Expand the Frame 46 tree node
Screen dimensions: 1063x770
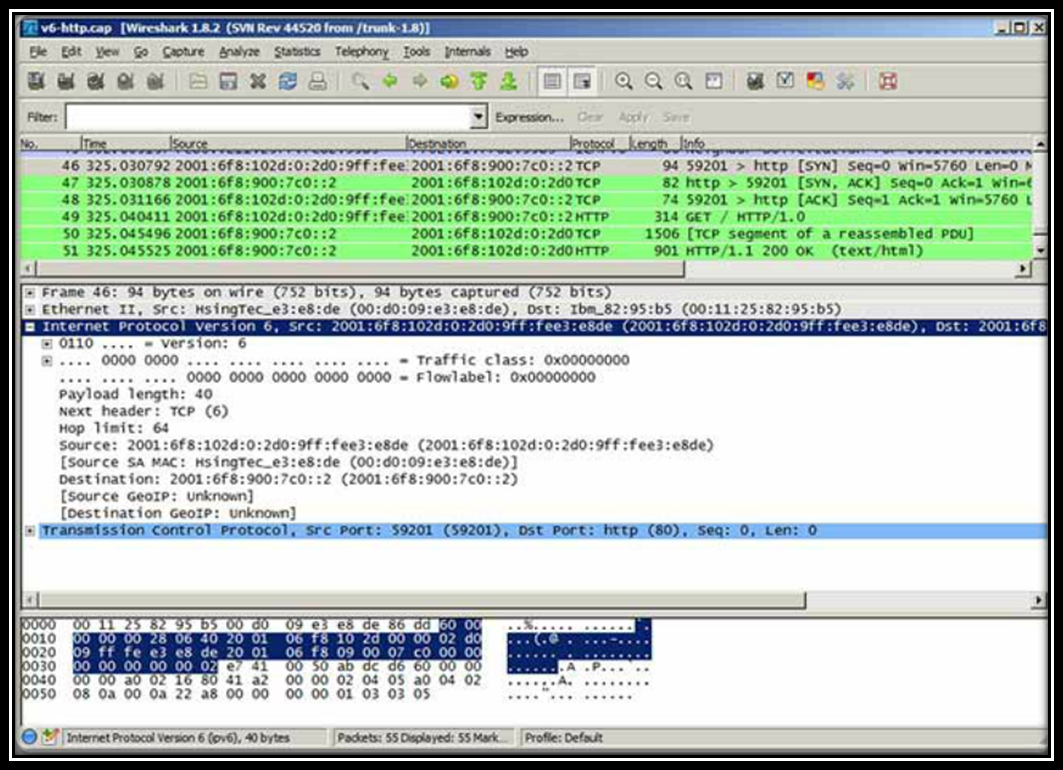click(31, 293)
